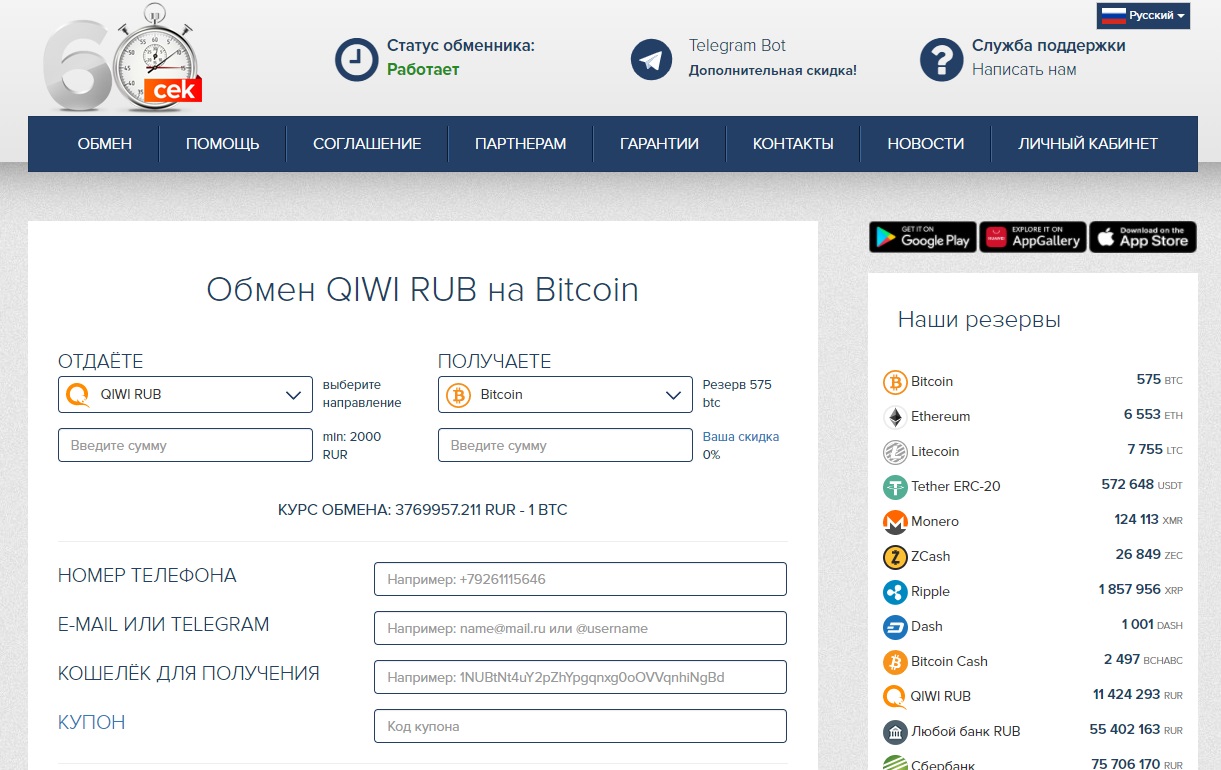Click the QIWI icon in ОТДАЁТЕ selector
Image resolution: width=1221 pixels, height=770 pixels.
point(78,395)
